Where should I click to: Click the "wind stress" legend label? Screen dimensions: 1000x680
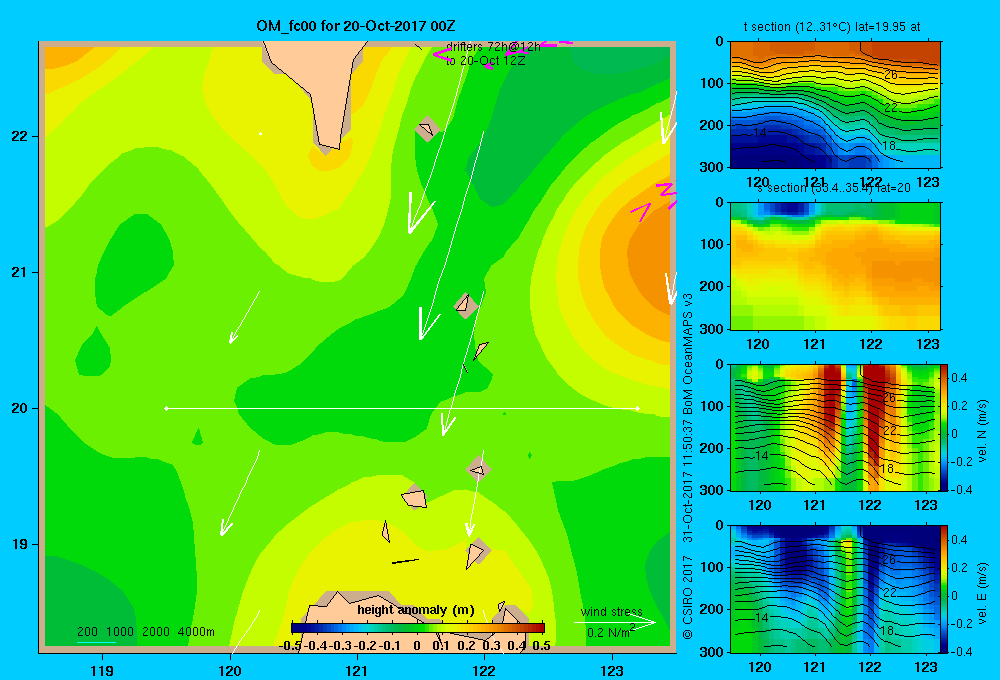pos(612,612)
